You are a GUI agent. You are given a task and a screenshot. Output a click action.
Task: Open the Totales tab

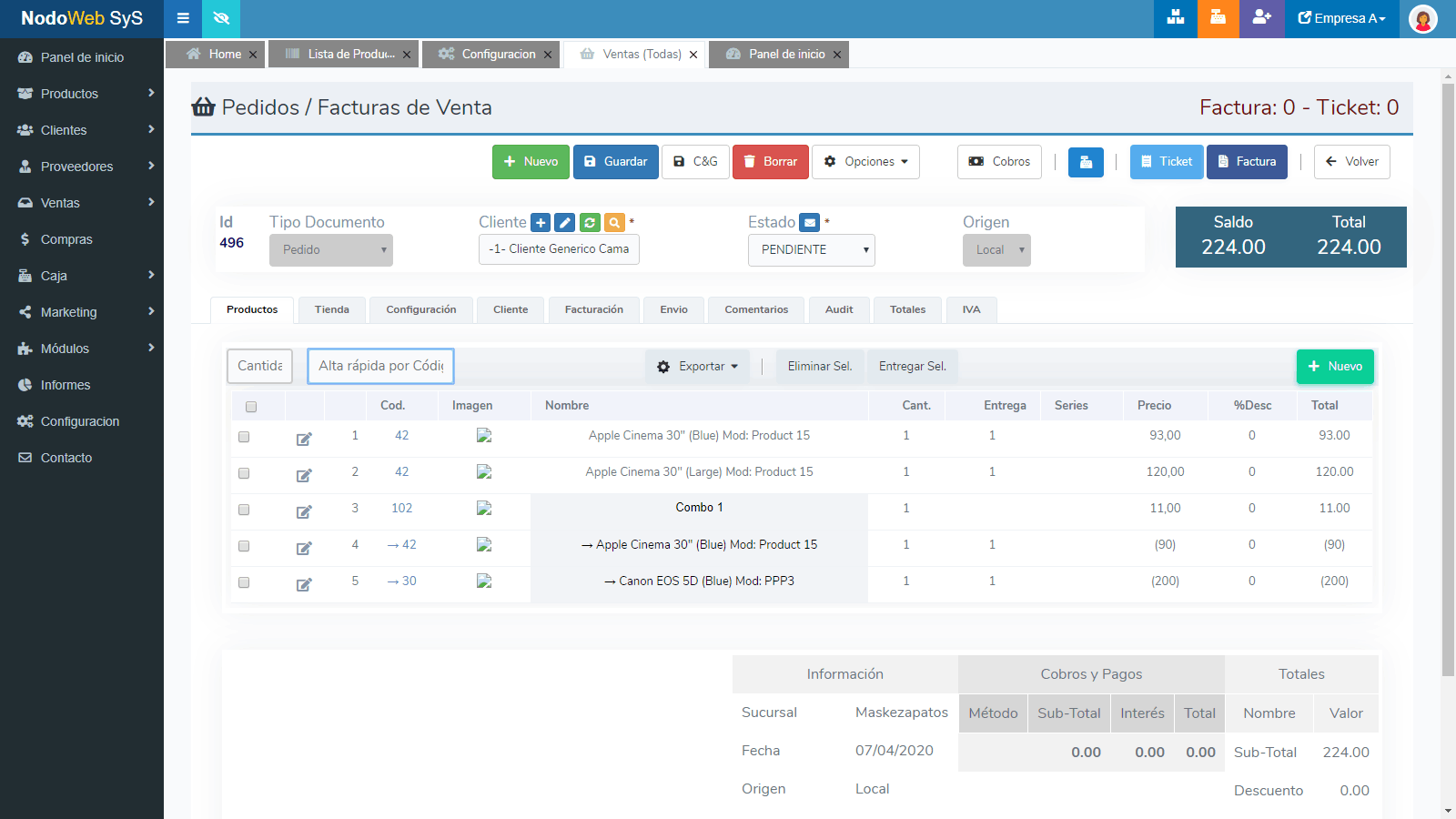pyautogui.click(x=907, y=310)
